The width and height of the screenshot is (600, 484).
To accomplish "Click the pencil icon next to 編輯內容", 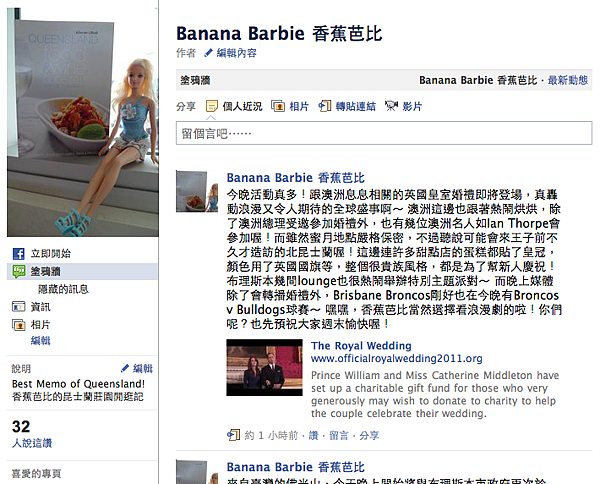I will pyautogui.click(x=208, y=53).
